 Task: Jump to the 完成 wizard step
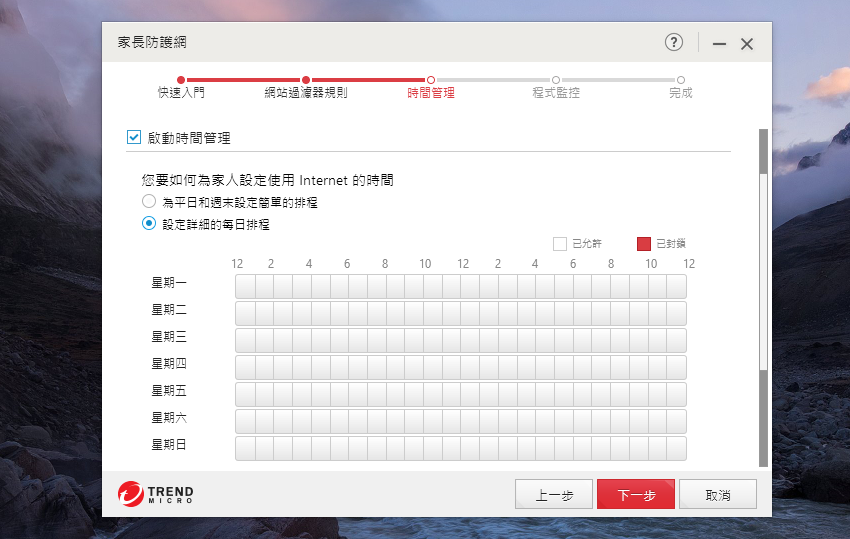[681, 87]
